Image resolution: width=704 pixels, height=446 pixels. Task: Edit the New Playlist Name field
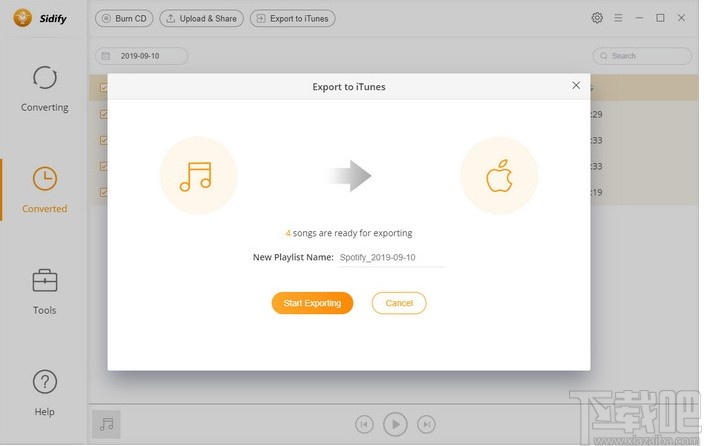click(x=392, y=258)
